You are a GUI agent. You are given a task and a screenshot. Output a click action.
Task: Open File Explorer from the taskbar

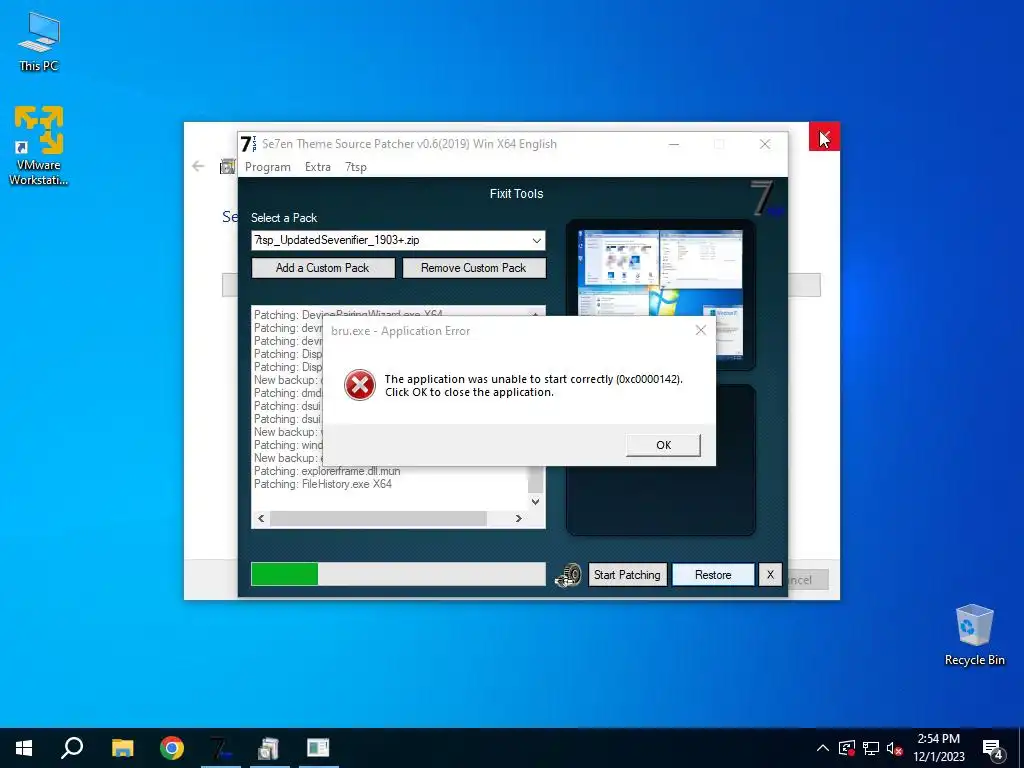coord(122,748)
